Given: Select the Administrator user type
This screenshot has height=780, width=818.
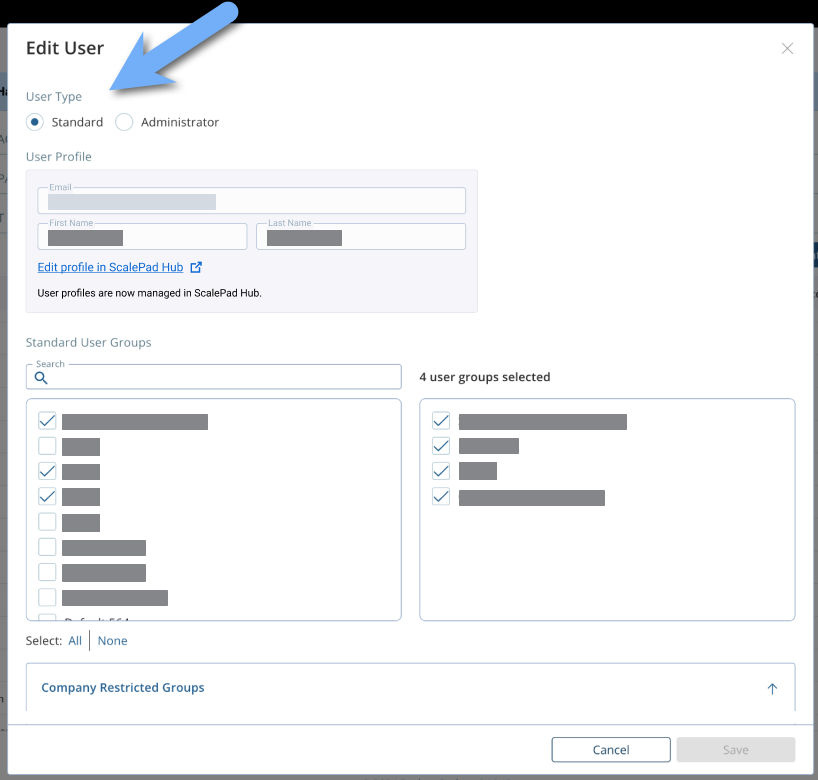Looking at the screenshot, I should click(x=124, y=122).
